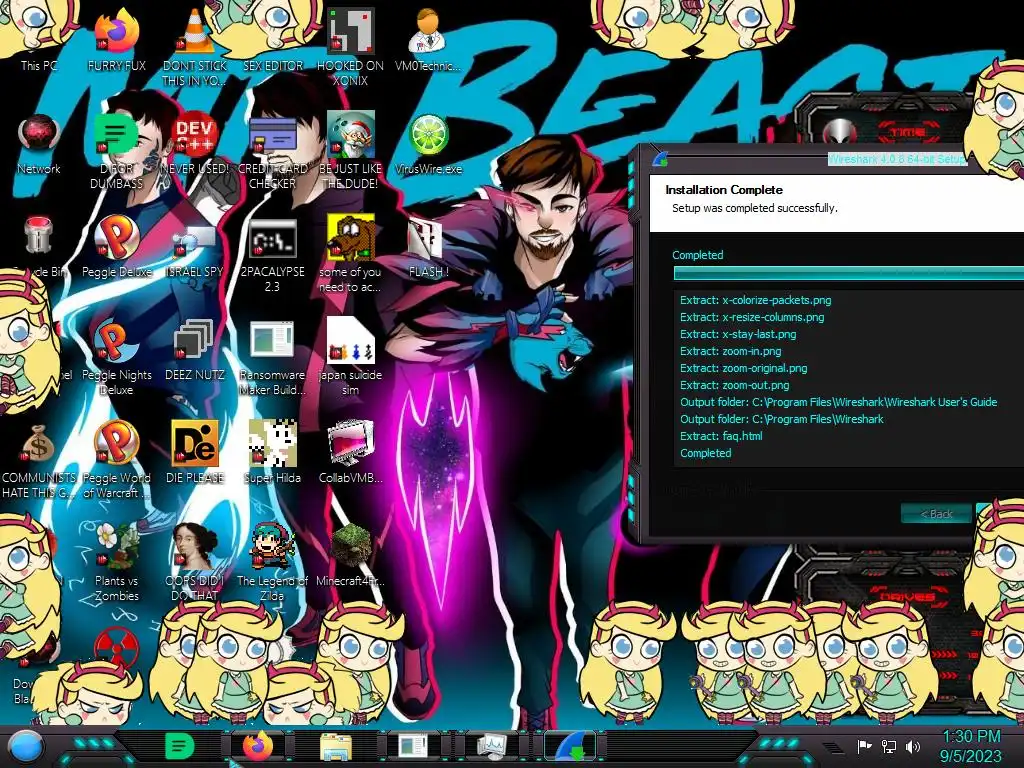Click the Wireshark 4.0.8 64-bit Setup title
Image resolution: width=1024 pixels, height=768 pixels.
tap(897, 159)
